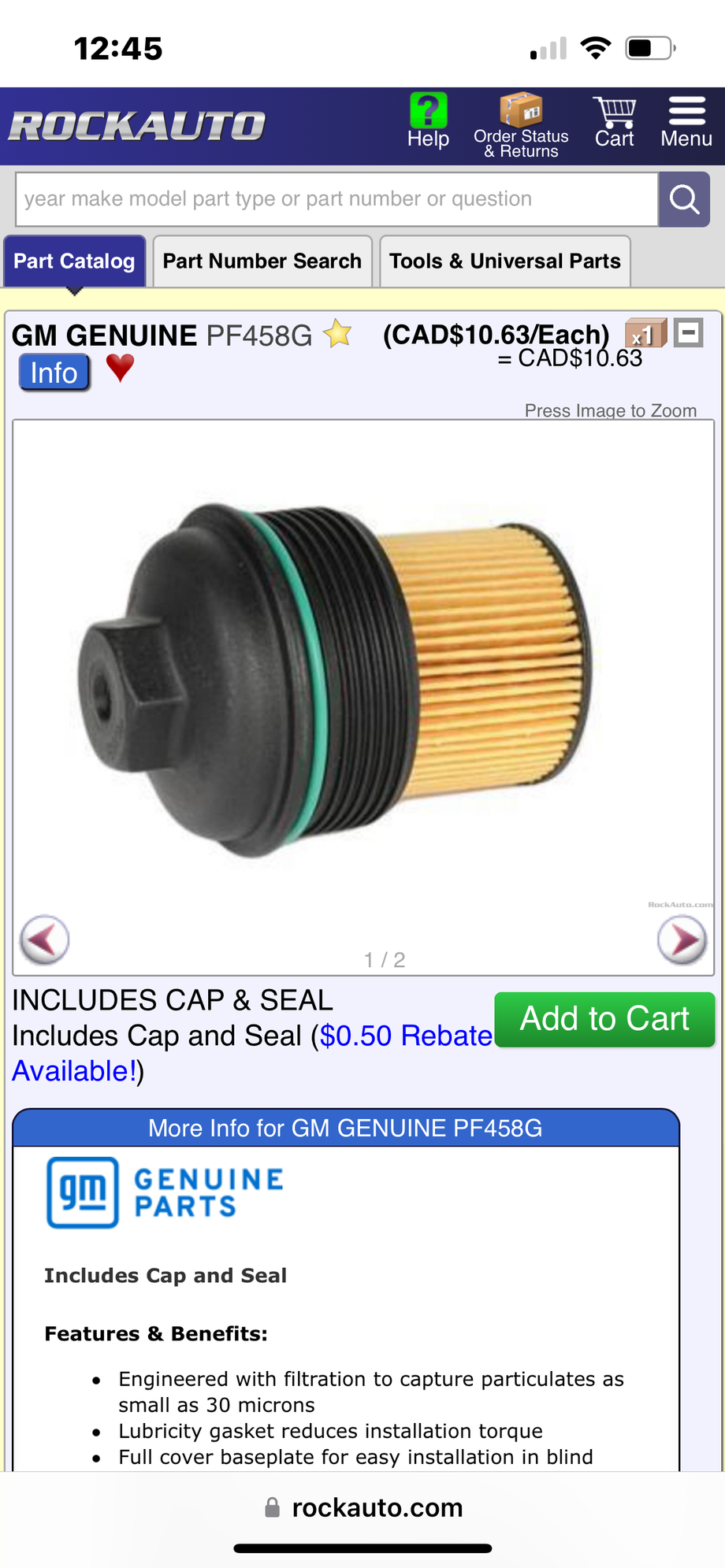Click the red heart favorite icon

point(120,368)
